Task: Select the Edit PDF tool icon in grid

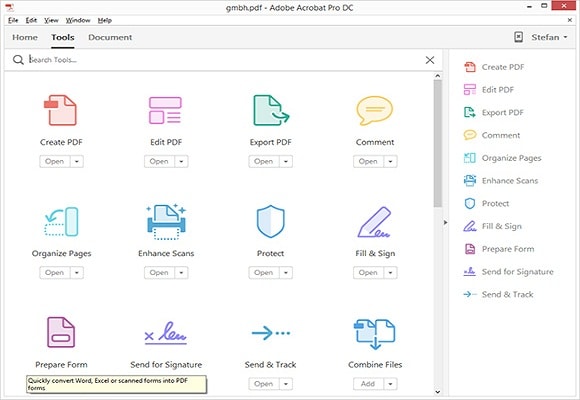Action: pos(165,110)
